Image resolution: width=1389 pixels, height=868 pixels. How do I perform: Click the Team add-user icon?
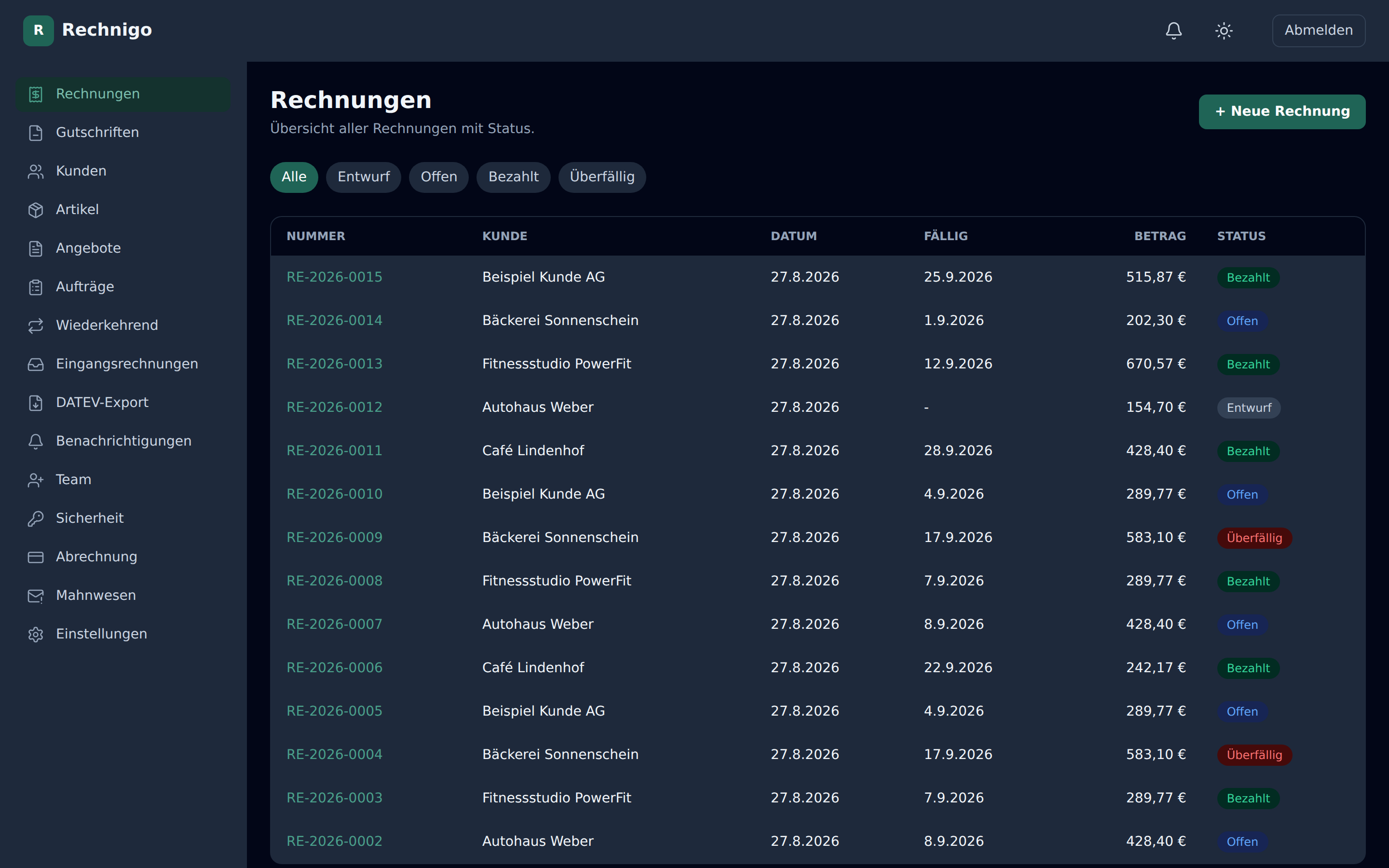click(36, 479)
